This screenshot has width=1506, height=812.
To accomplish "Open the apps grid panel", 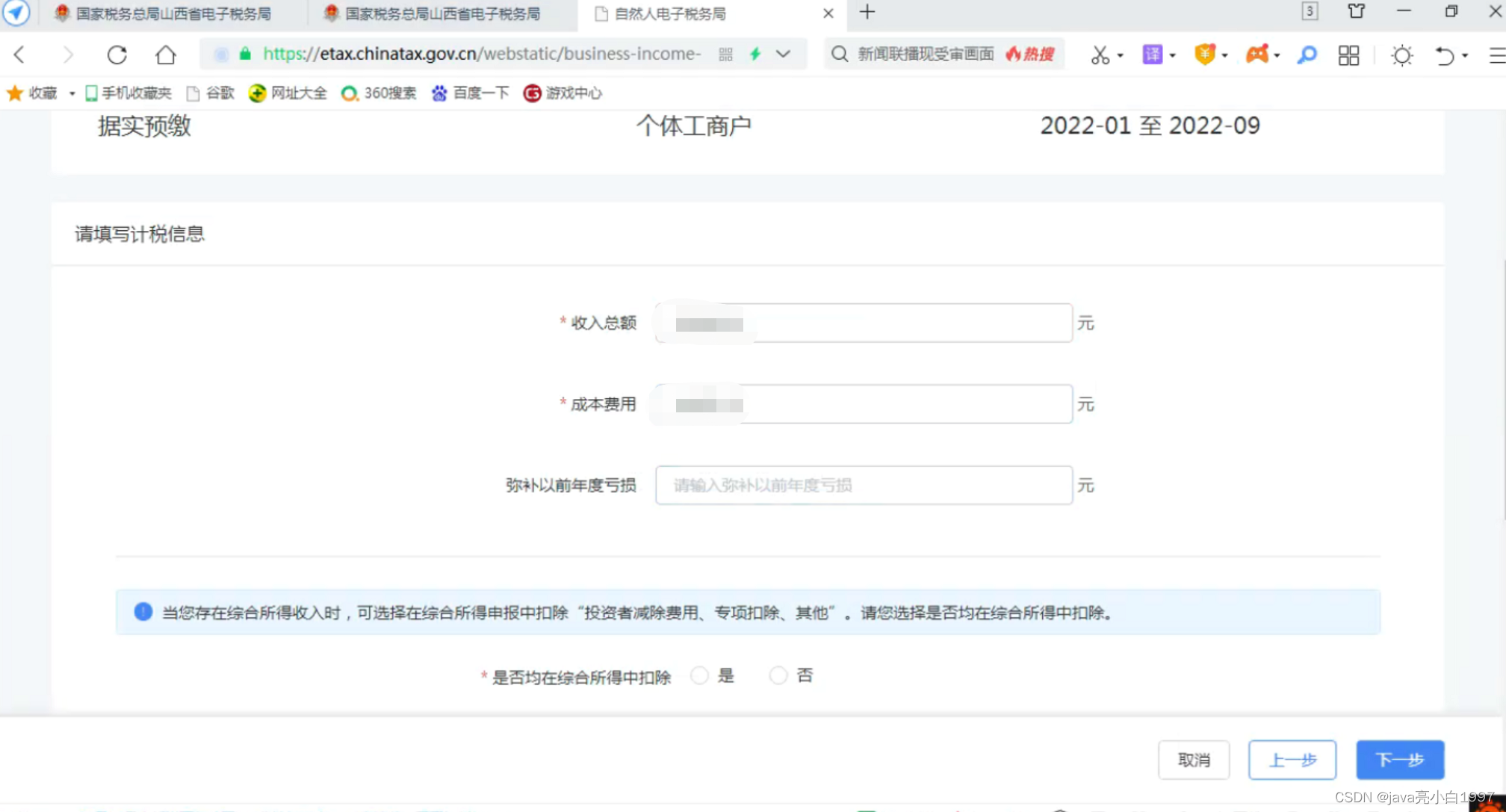I will click(x=1348, y=55).
